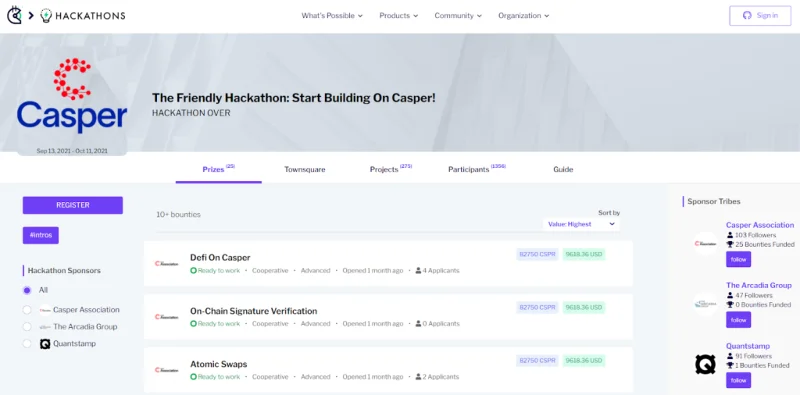Select the All sponsors radio button
The image size is (800, 395).
[x=27, y=290]
